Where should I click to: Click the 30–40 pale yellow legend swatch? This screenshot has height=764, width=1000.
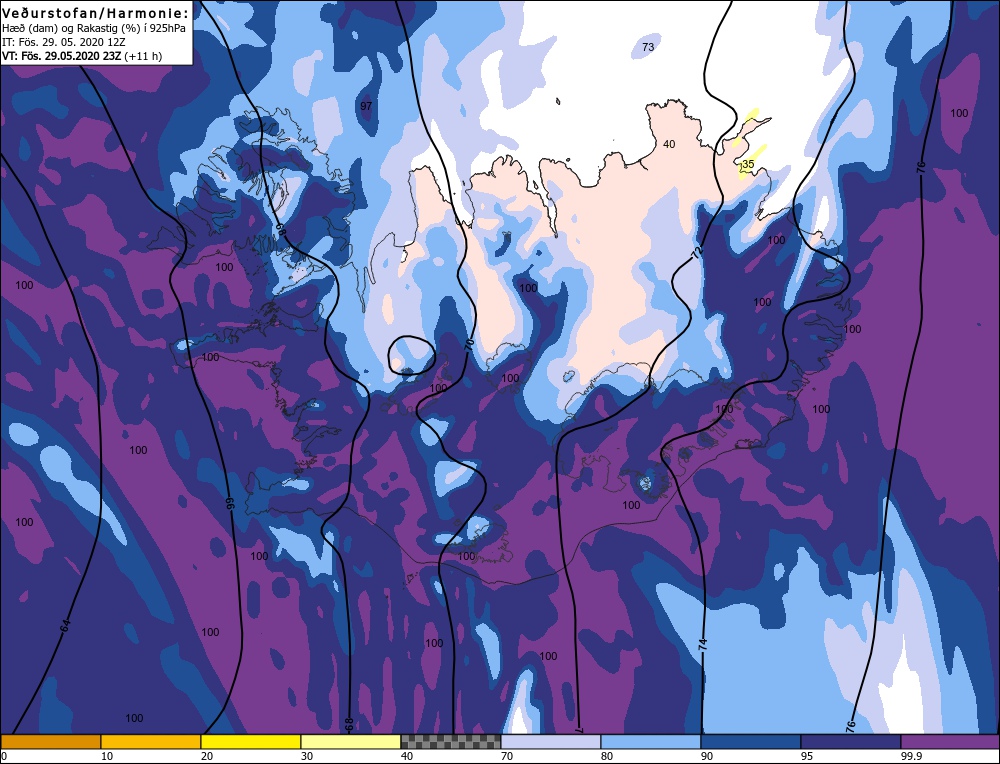pyautogui.click(x=351, y=742)
